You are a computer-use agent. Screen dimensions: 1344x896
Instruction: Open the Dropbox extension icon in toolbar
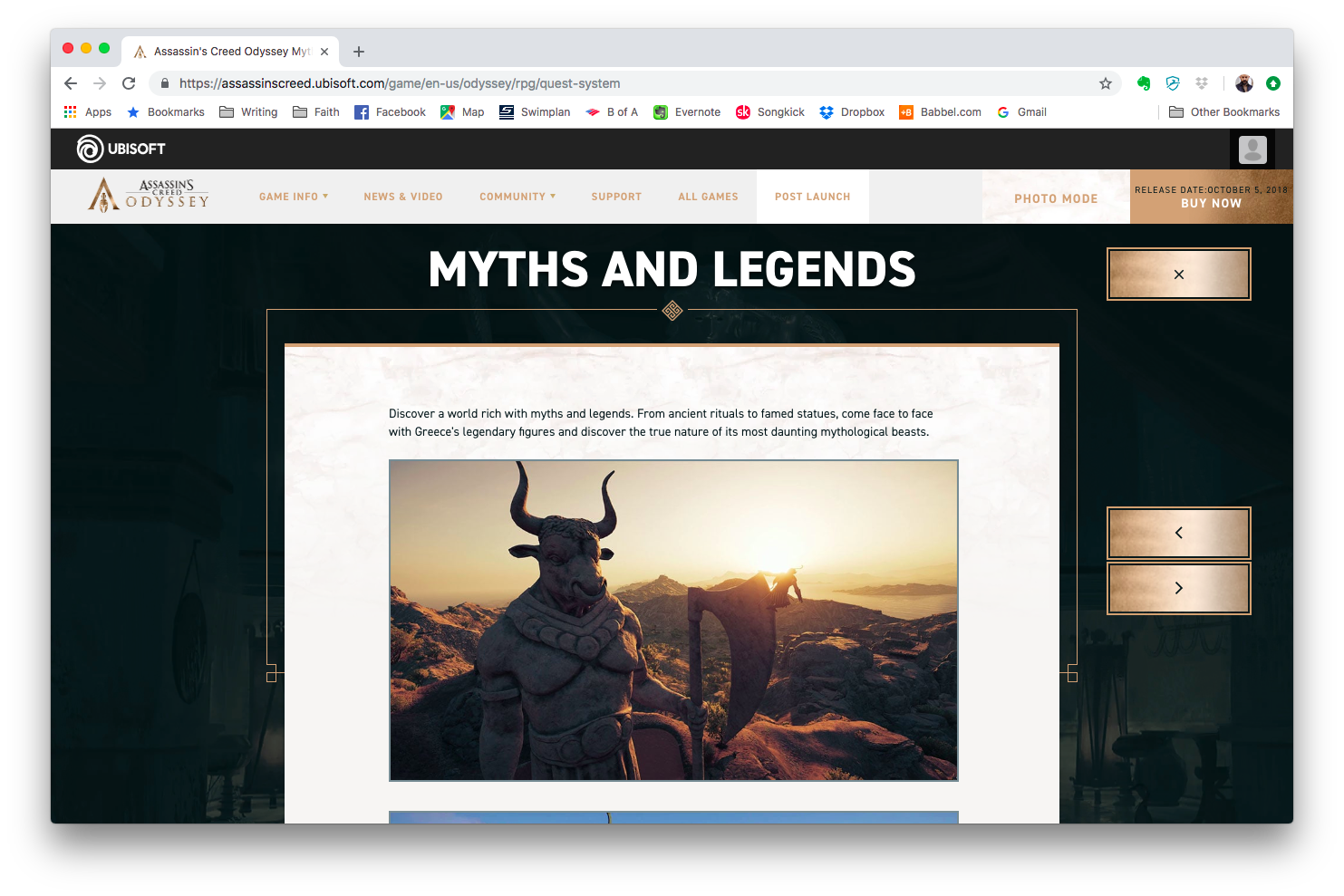tap(1202, 83)
